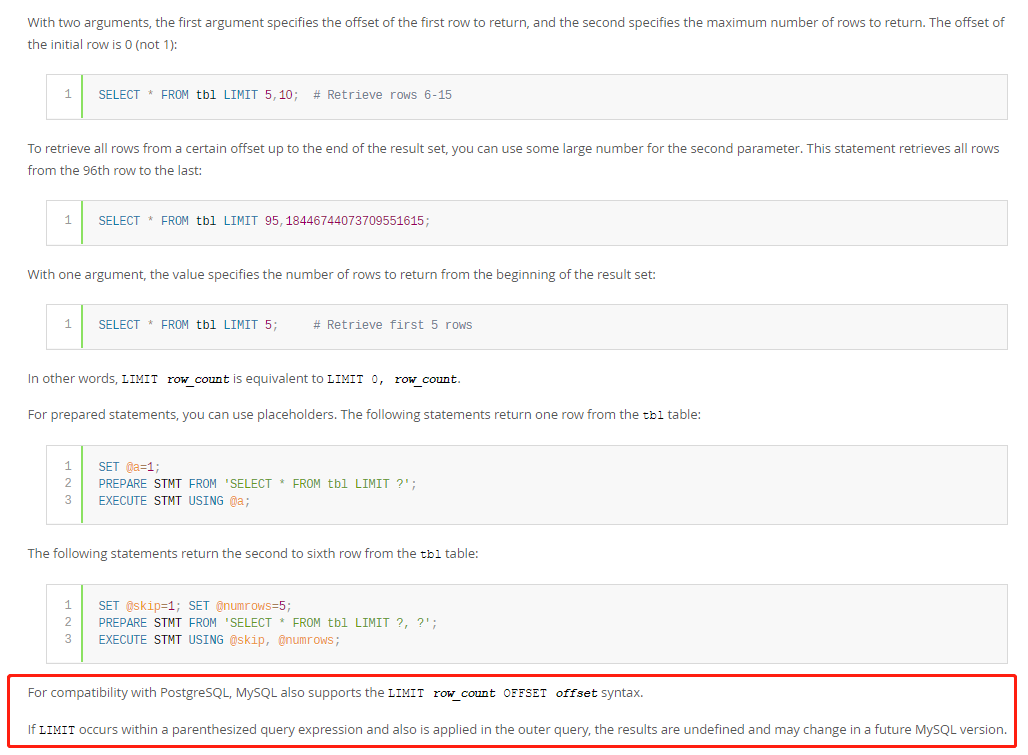Click the sentence starting 'If LIMIT occurs within'

[517, 729]
